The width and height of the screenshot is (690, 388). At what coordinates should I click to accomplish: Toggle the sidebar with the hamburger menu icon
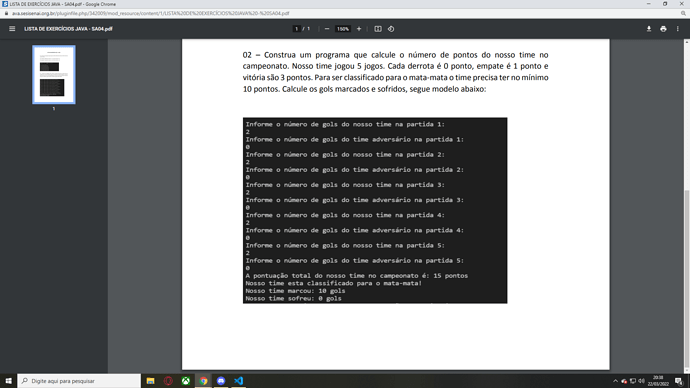click(12, 29)
